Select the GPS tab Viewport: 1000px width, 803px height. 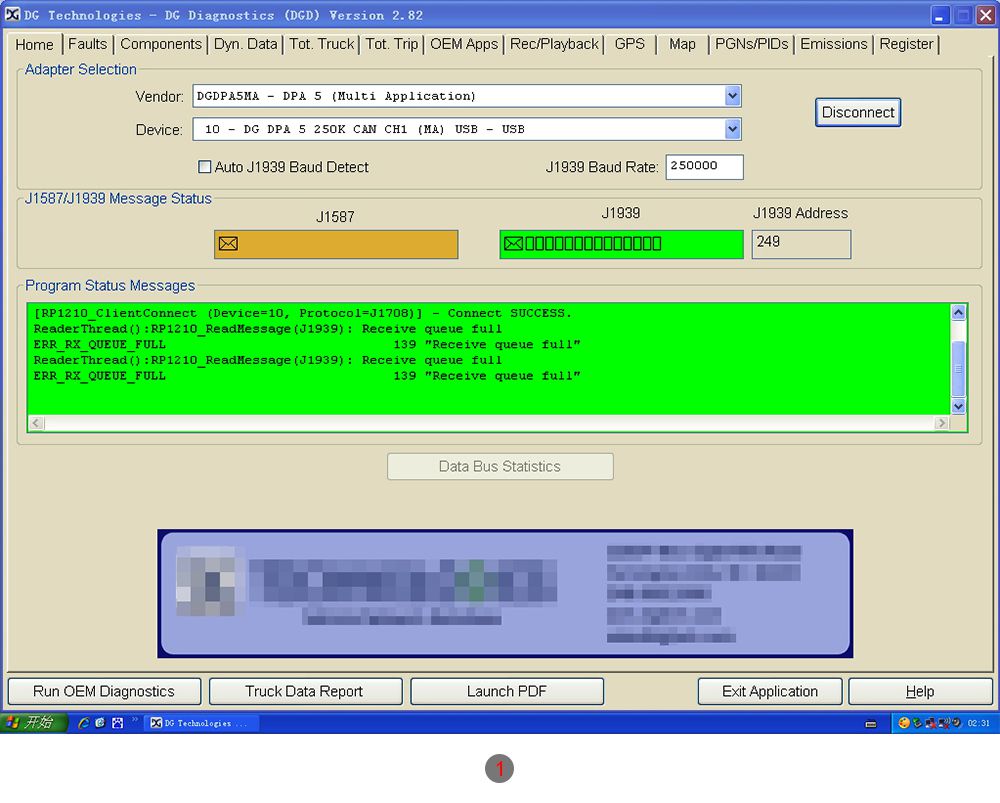[x=629, y=44]
